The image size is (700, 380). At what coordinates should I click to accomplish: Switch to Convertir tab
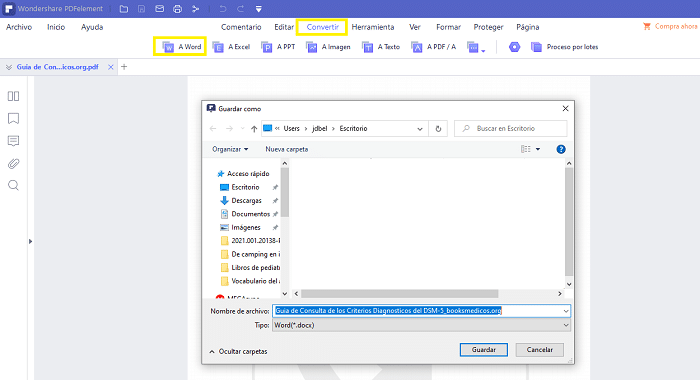pos(322,27)
